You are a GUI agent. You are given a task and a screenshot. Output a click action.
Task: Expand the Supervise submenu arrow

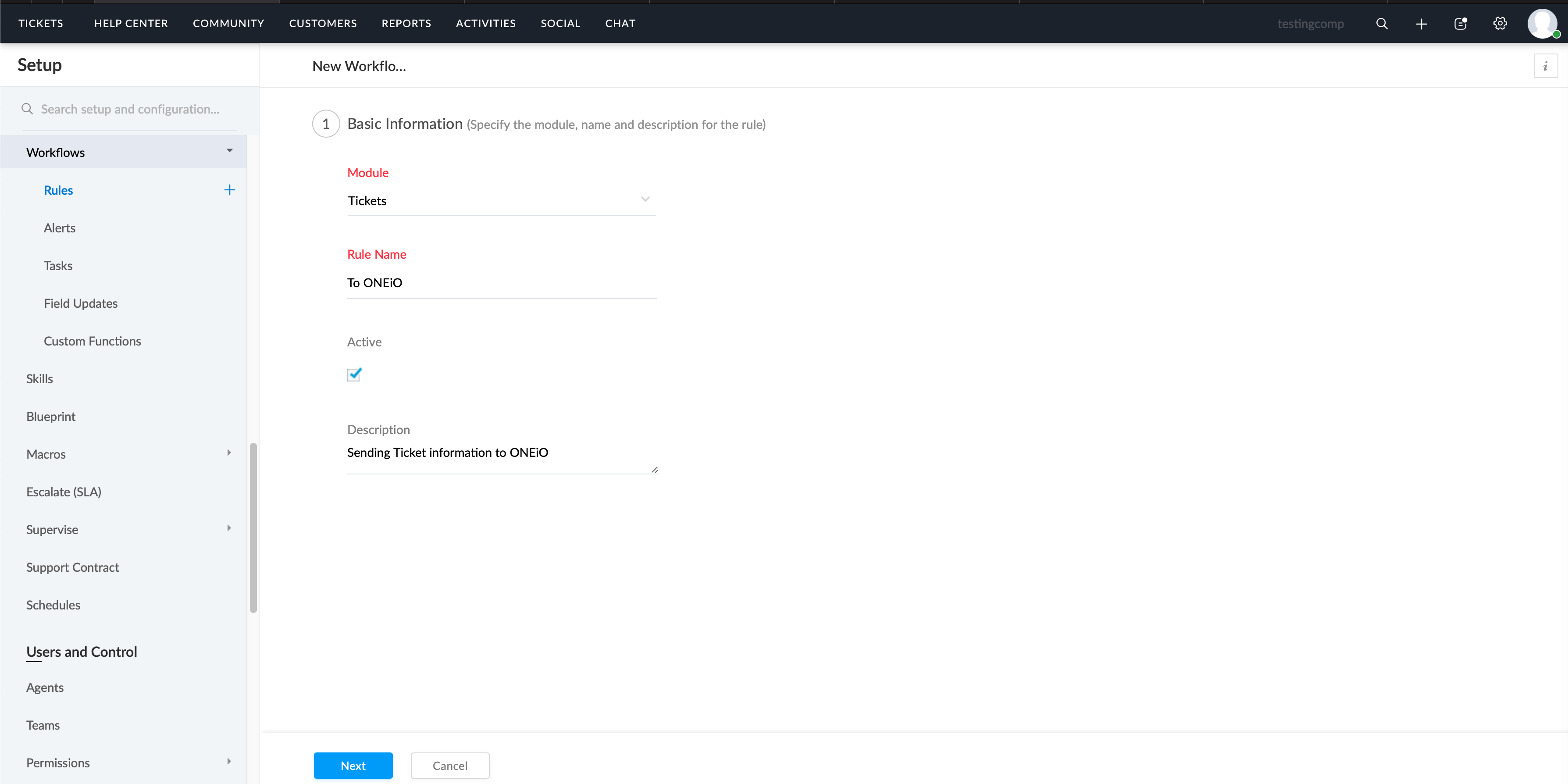(229, 528)
